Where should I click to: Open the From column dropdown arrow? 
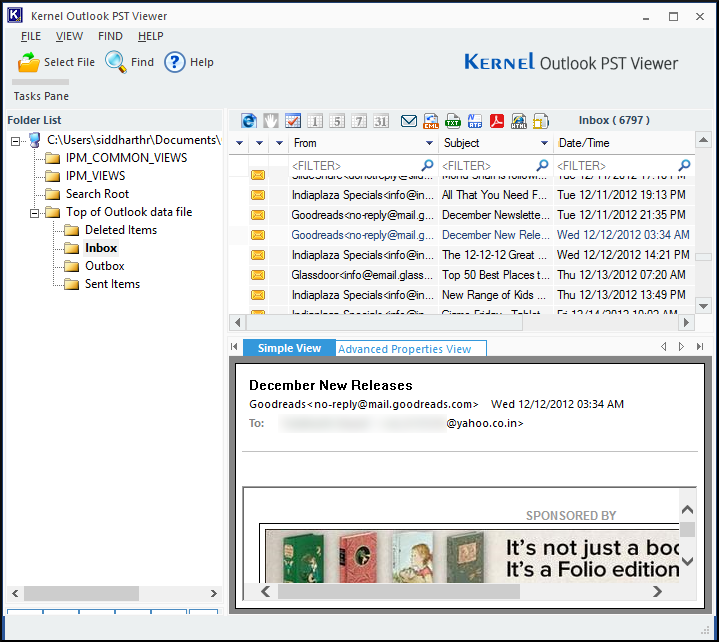(429, 143)
